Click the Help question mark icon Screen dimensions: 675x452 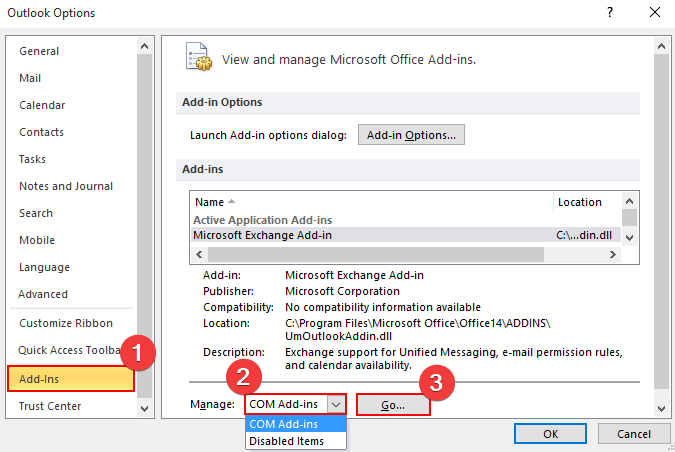coord(610,12)
